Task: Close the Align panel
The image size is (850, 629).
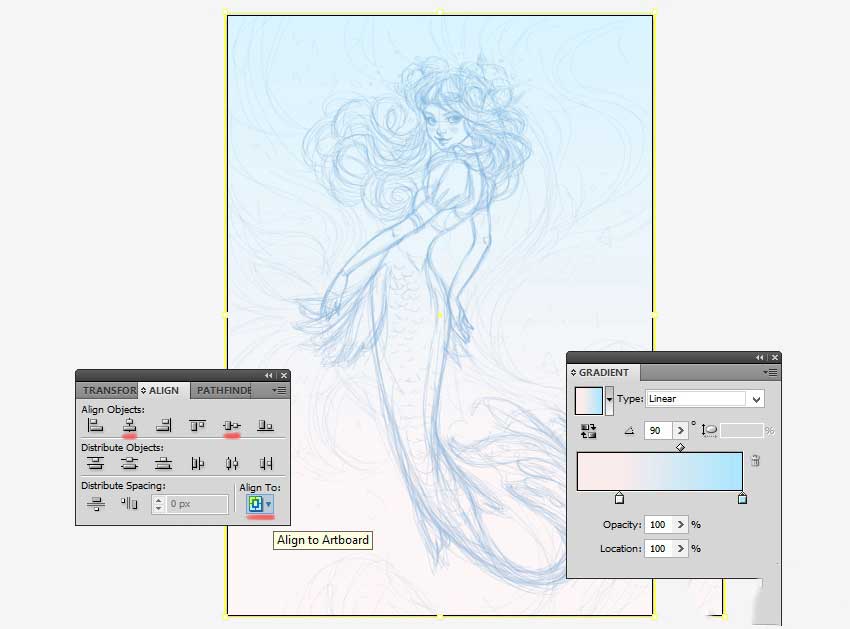Action: [x=284, y=375]
